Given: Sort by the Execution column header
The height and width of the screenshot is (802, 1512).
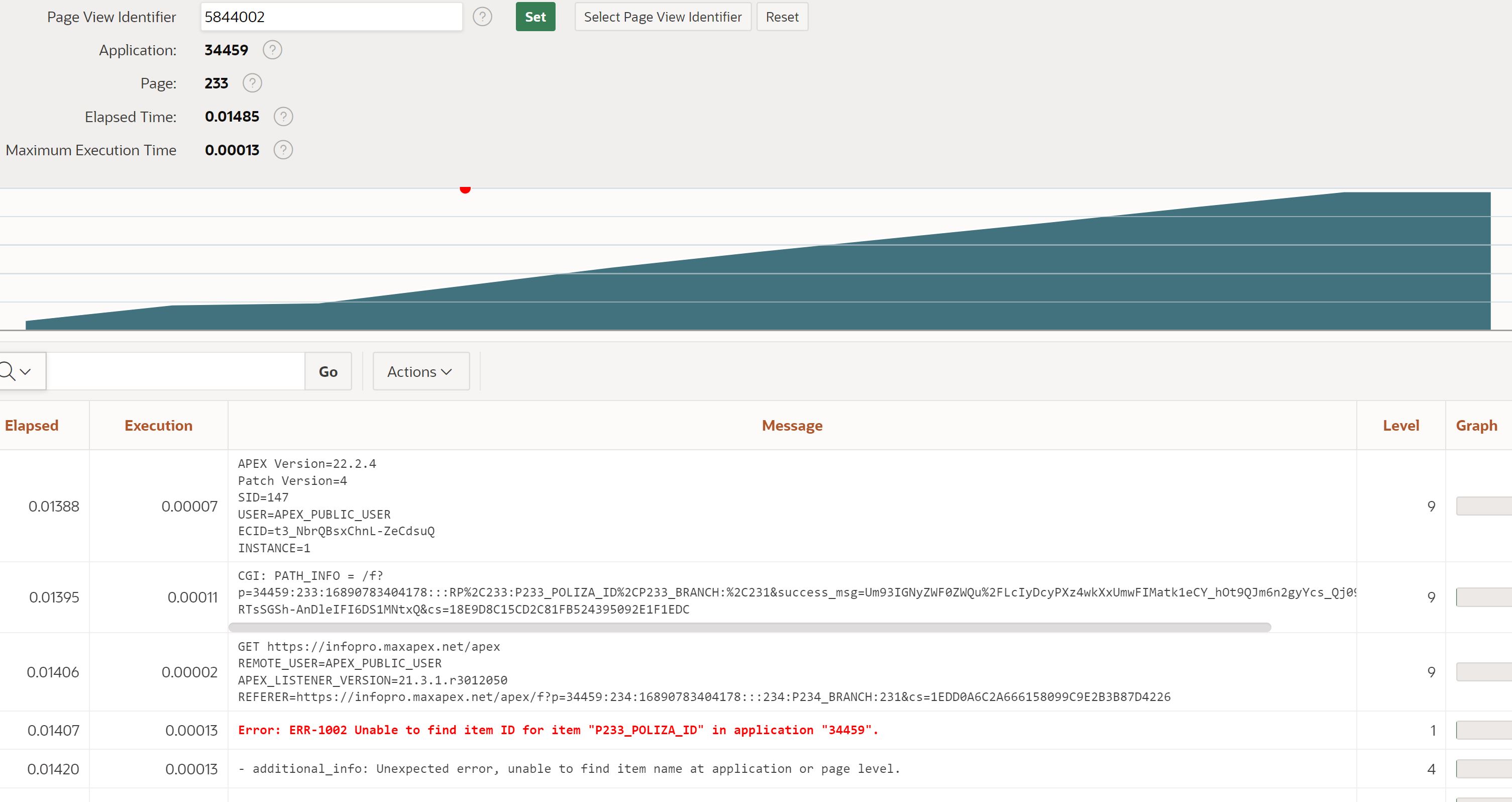Looking at the screenshot, I should 158,425.
